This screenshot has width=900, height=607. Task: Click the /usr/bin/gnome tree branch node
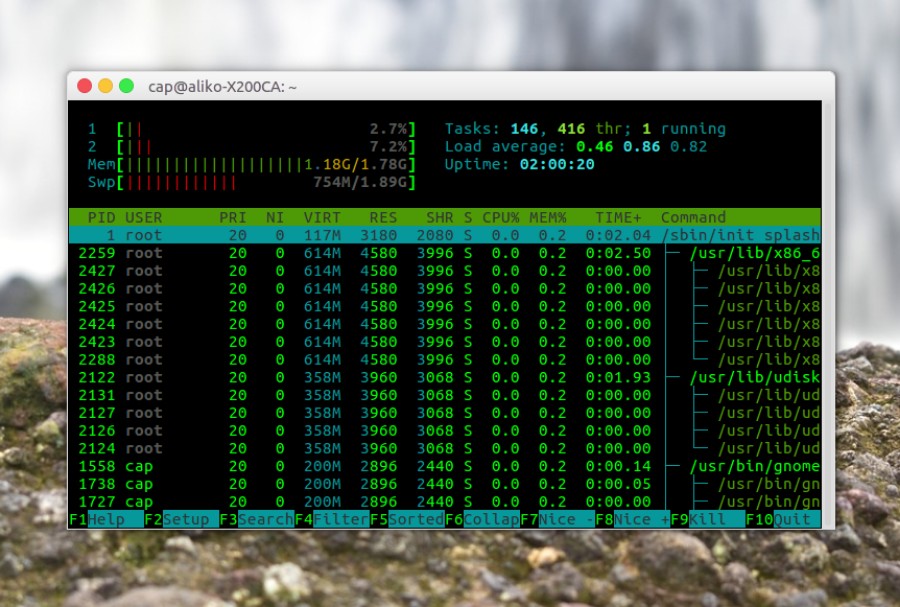tap(755, 466)
